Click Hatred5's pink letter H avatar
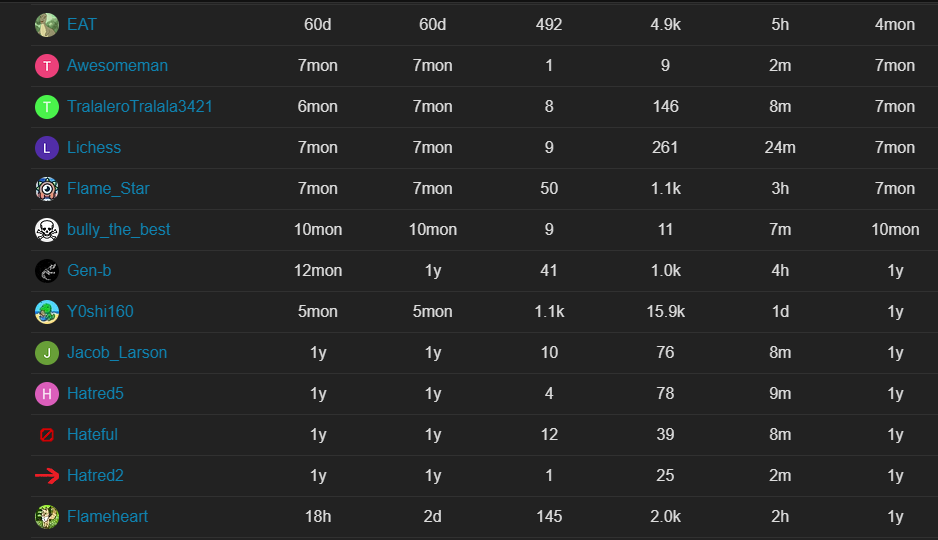 coord(46,394)
